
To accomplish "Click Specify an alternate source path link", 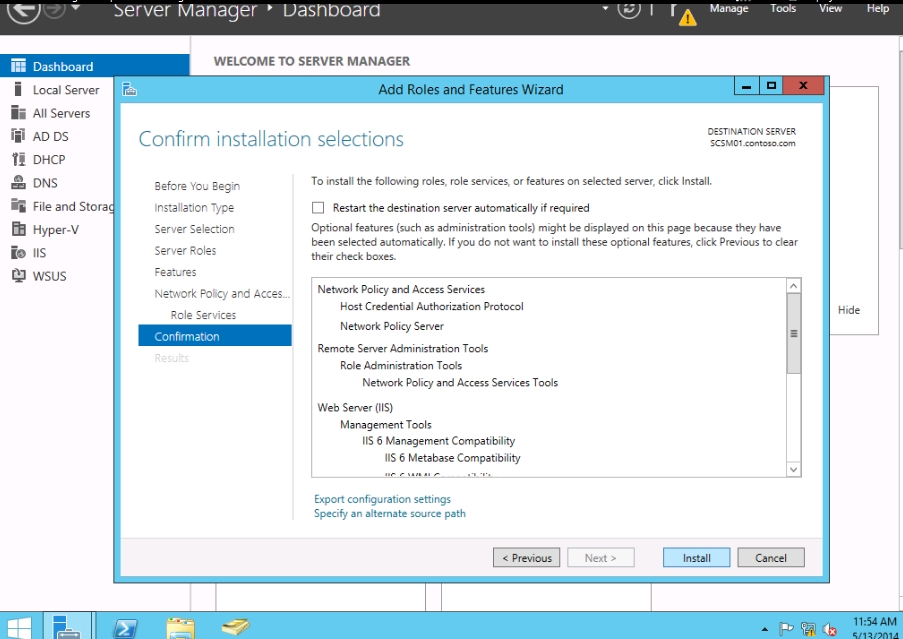I will [389, 514].
